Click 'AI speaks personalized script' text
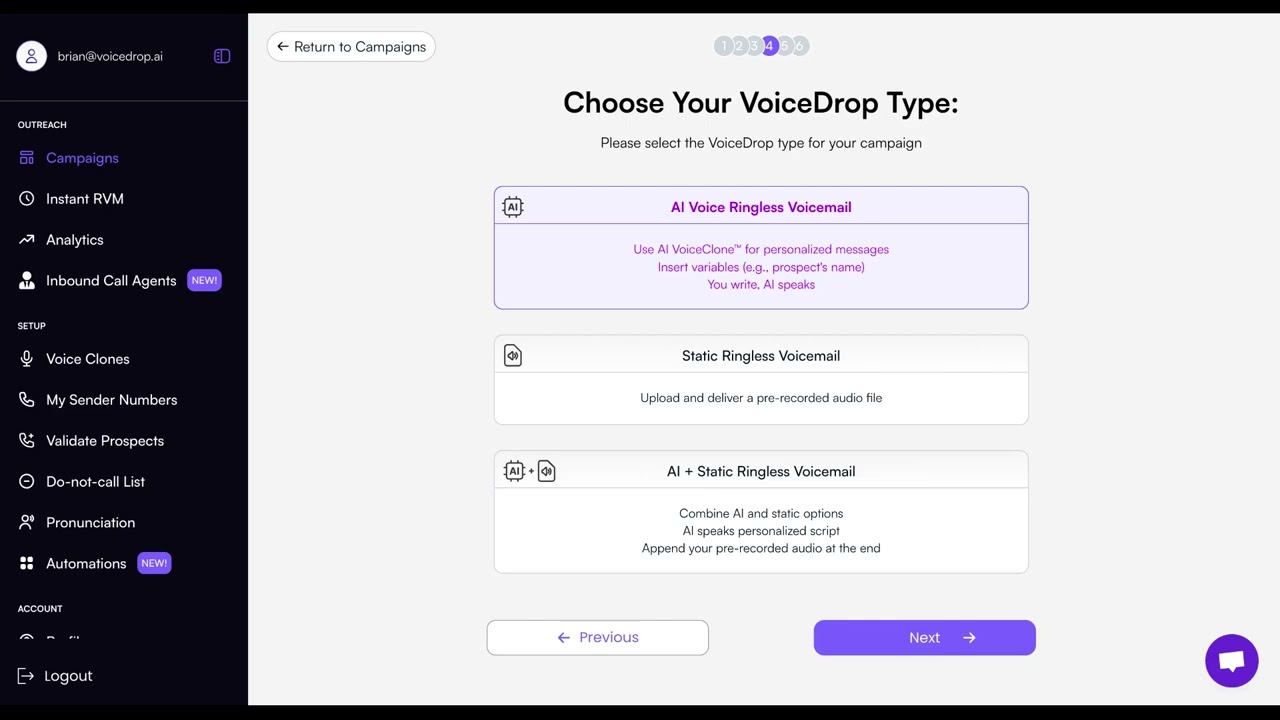Screen dimensions: 1280x720 (761, 531)
